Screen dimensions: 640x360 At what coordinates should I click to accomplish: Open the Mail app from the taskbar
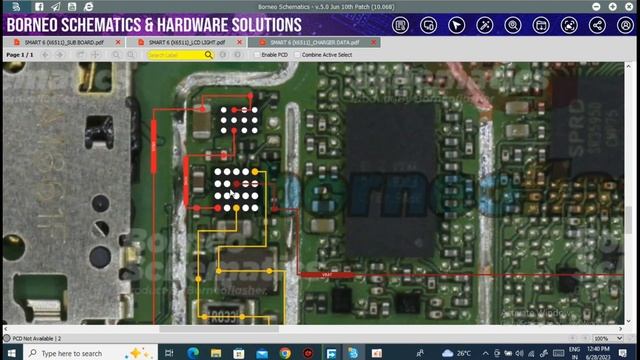(262, 353)
